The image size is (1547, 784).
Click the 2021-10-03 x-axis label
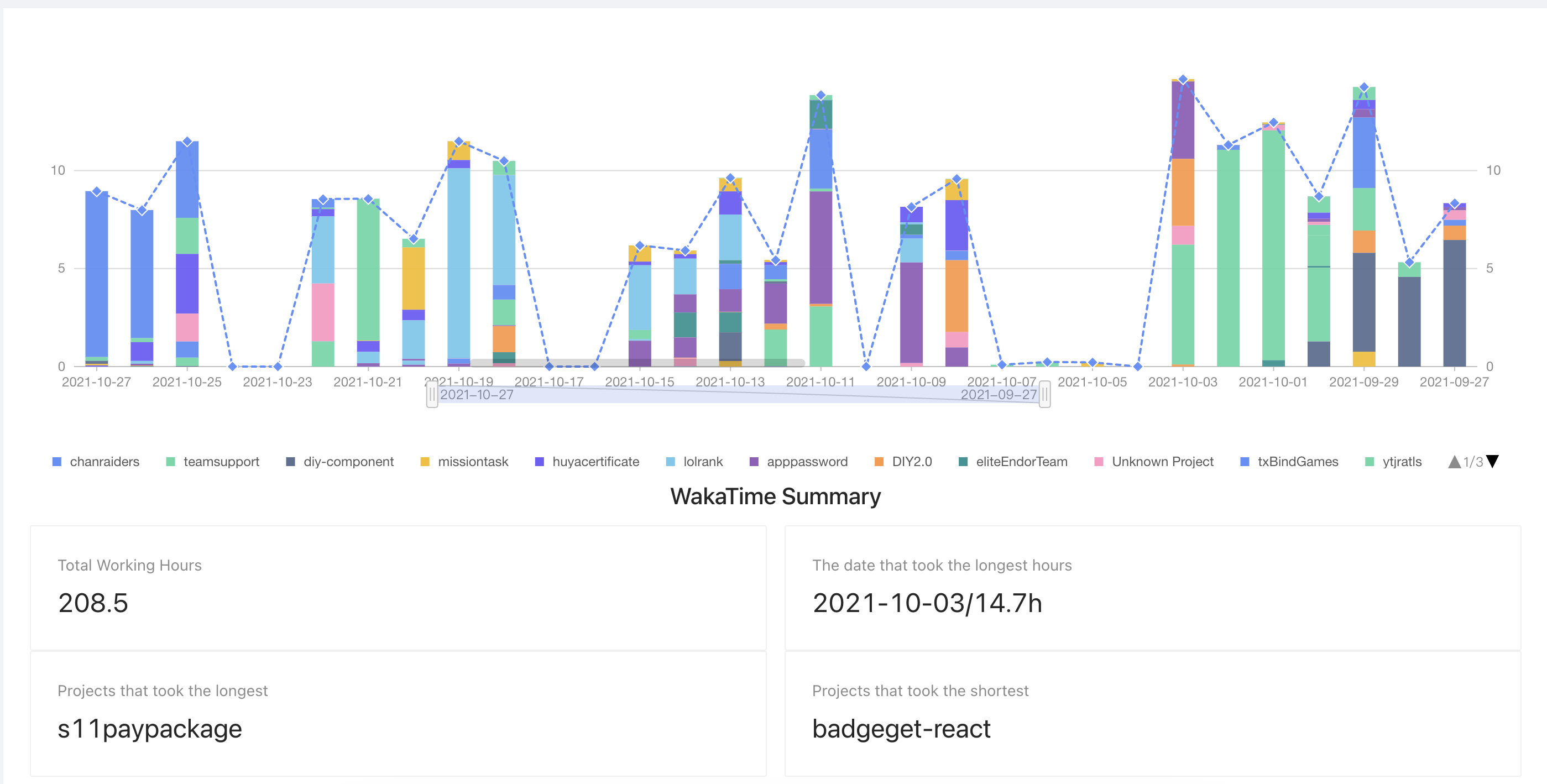(1183, 382)
